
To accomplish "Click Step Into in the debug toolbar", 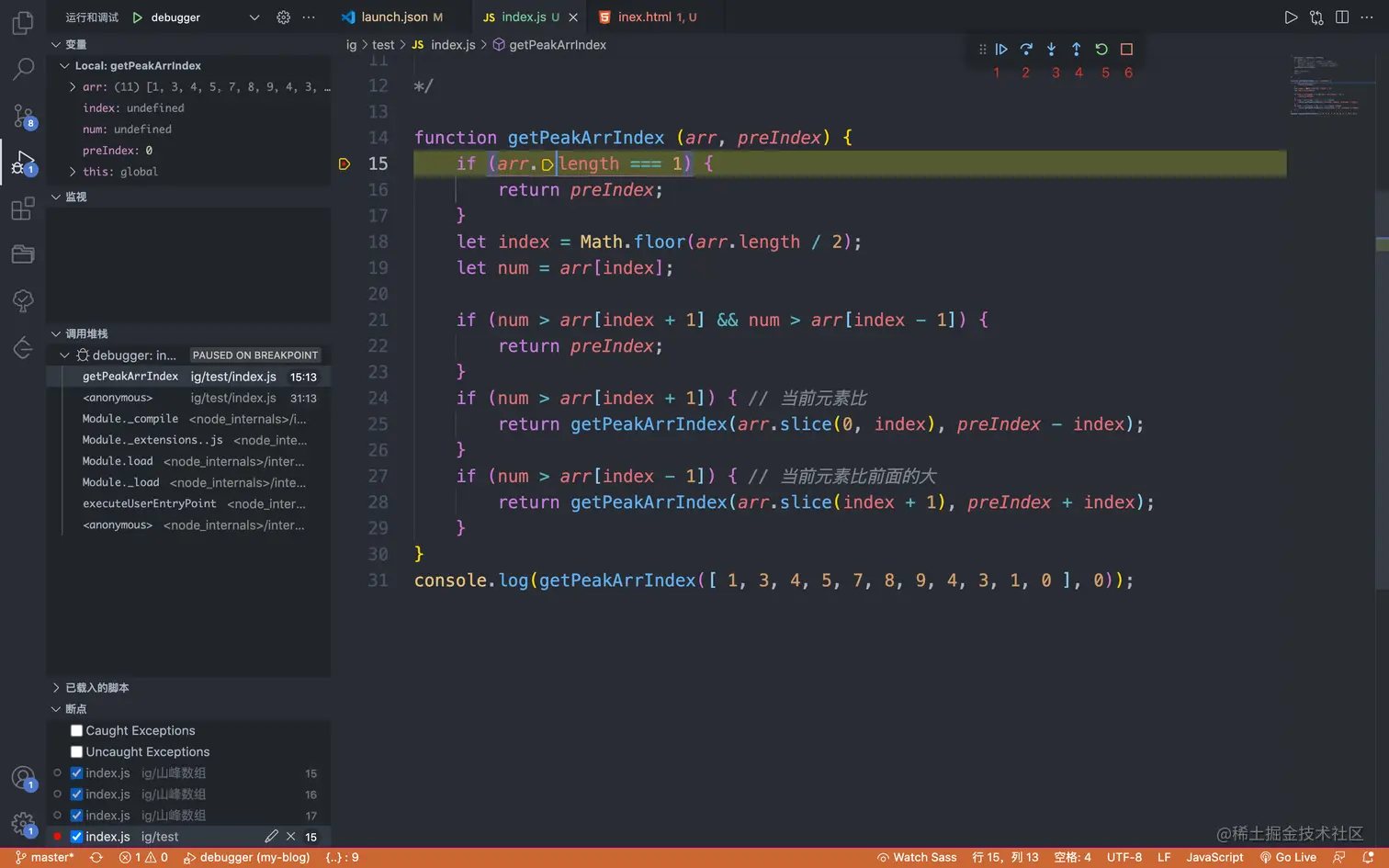I will 1051,50.
